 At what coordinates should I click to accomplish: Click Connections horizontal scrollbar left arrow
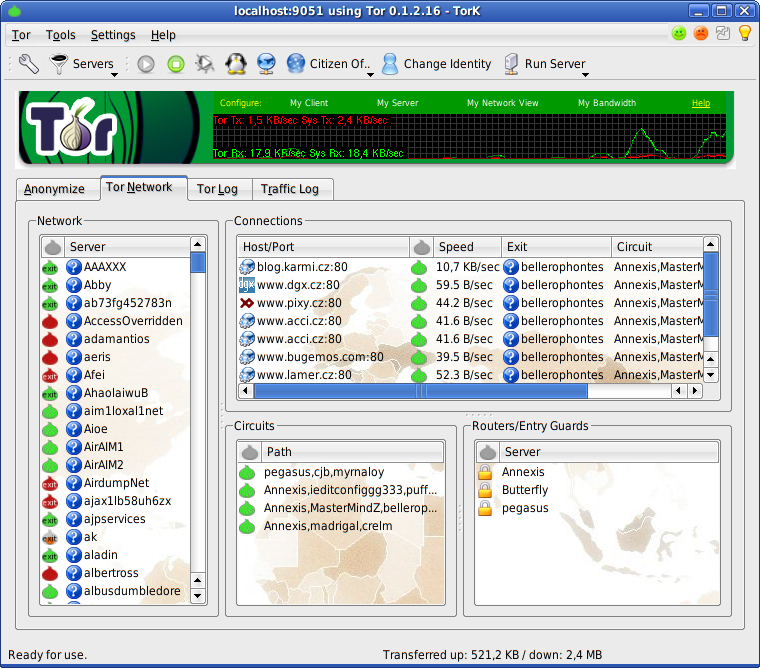pyautogui.click(x=245, y=391)
